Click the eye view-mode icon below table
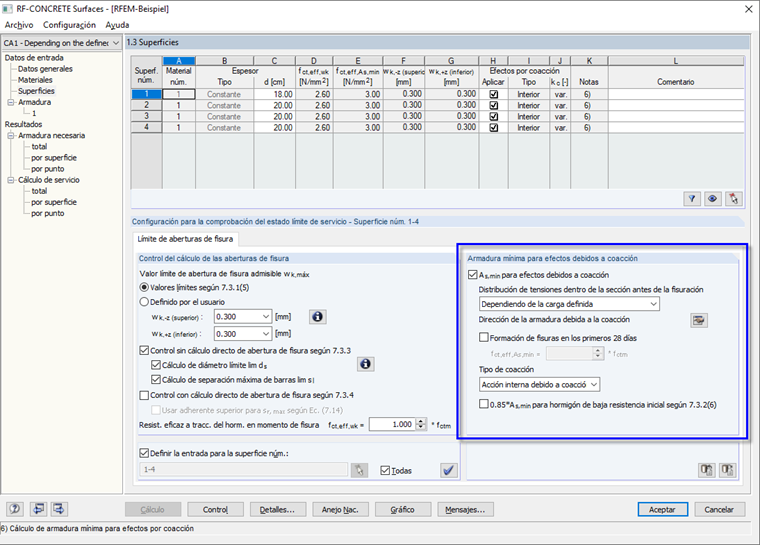 pyautogui.click(x=712, y=198)
